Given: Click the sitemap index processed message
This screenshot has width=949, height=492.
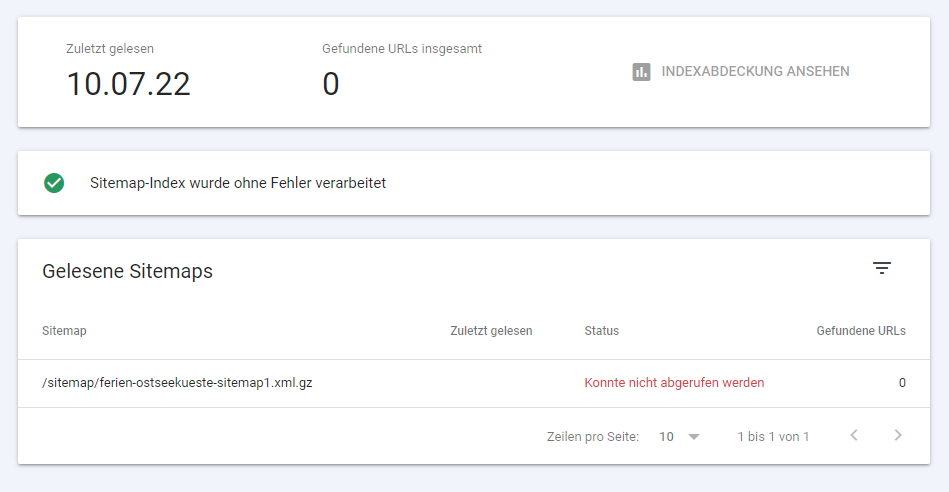Looking at the screenshot, I should pos(238,183).
